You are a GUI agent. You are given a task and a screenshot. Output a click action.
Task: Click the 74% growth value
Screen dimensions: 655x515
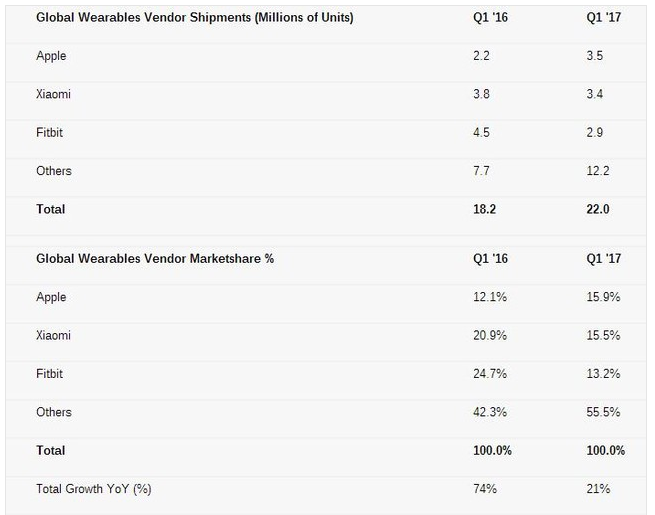485,489
